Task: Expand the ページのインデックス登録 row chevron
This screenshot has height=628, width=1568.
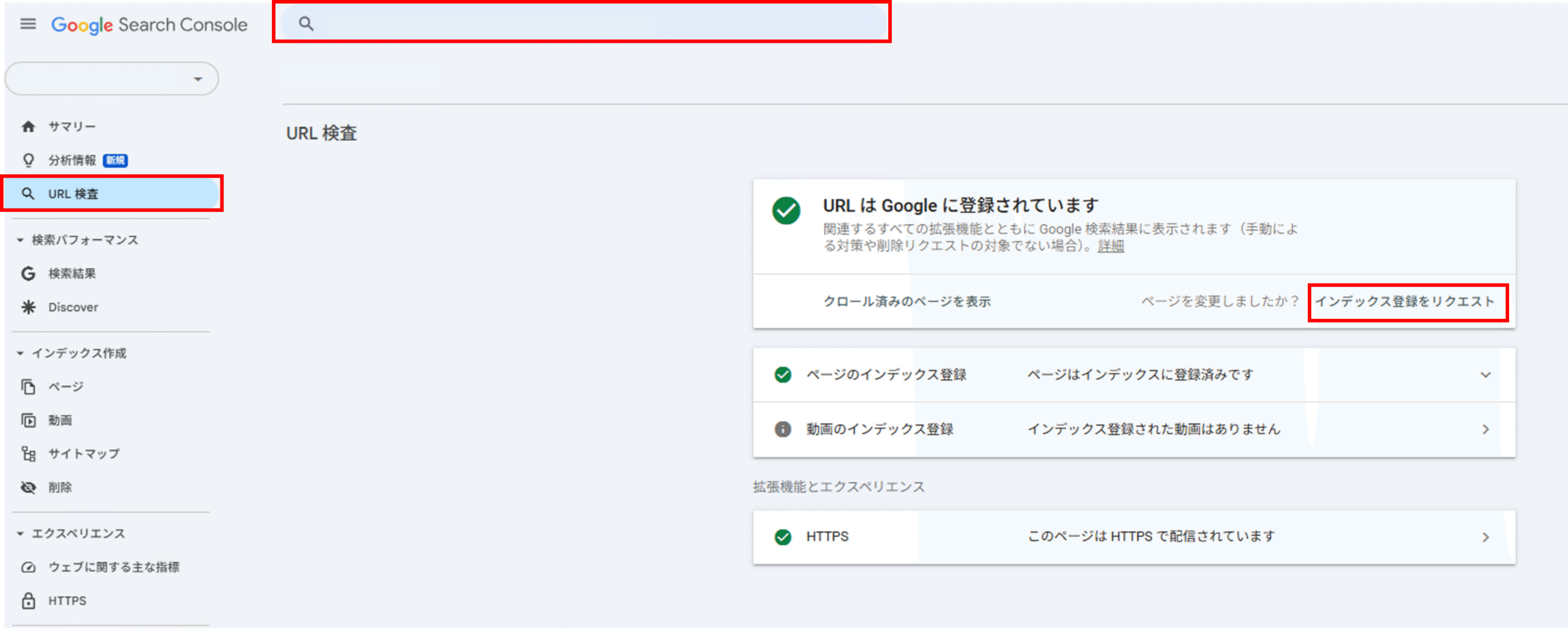Action: 1485,375
